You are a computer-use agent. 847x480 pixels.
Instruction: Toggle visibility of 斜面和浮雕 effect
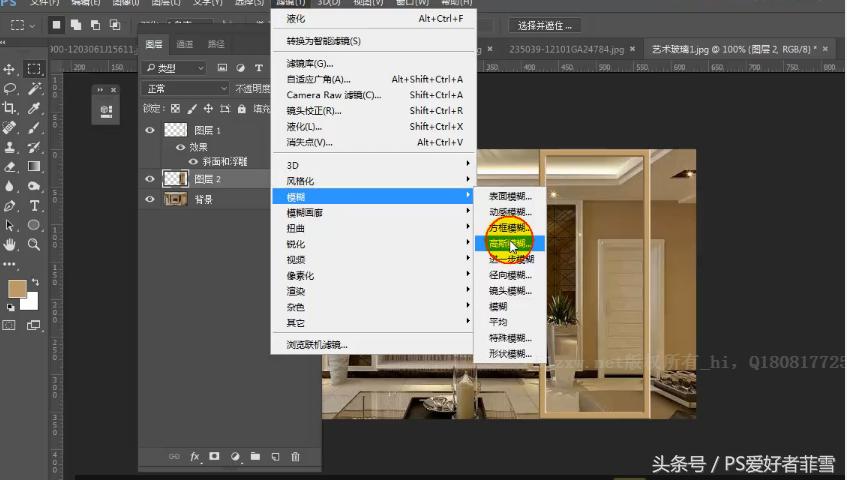click(193, 161)
